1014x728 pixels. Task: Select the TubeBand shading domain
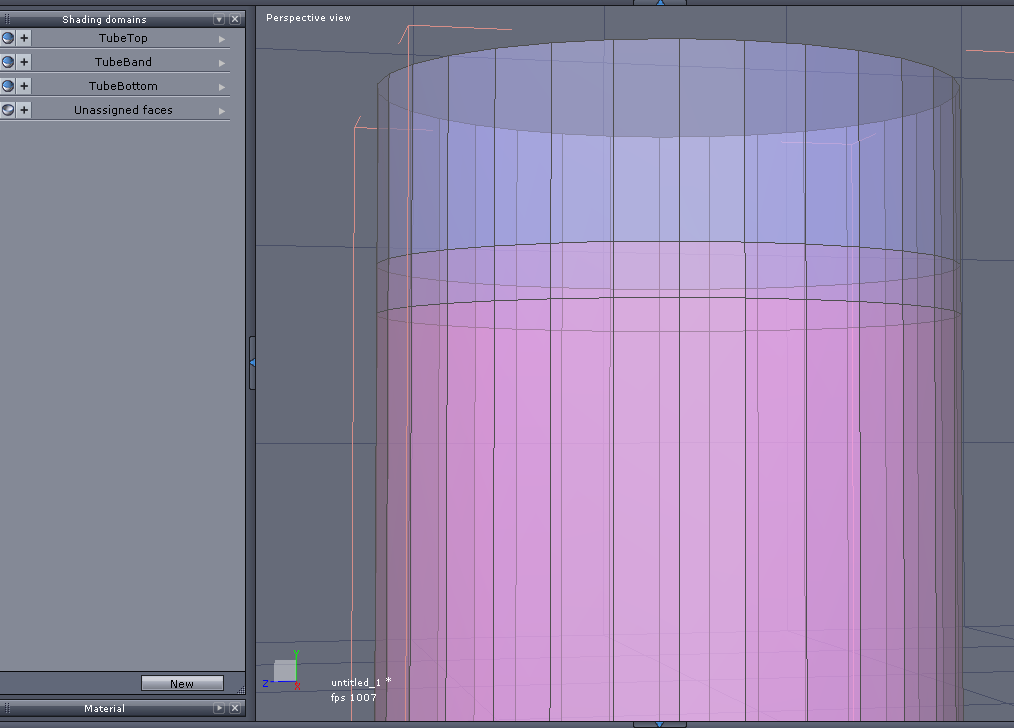tap(124, 62)
